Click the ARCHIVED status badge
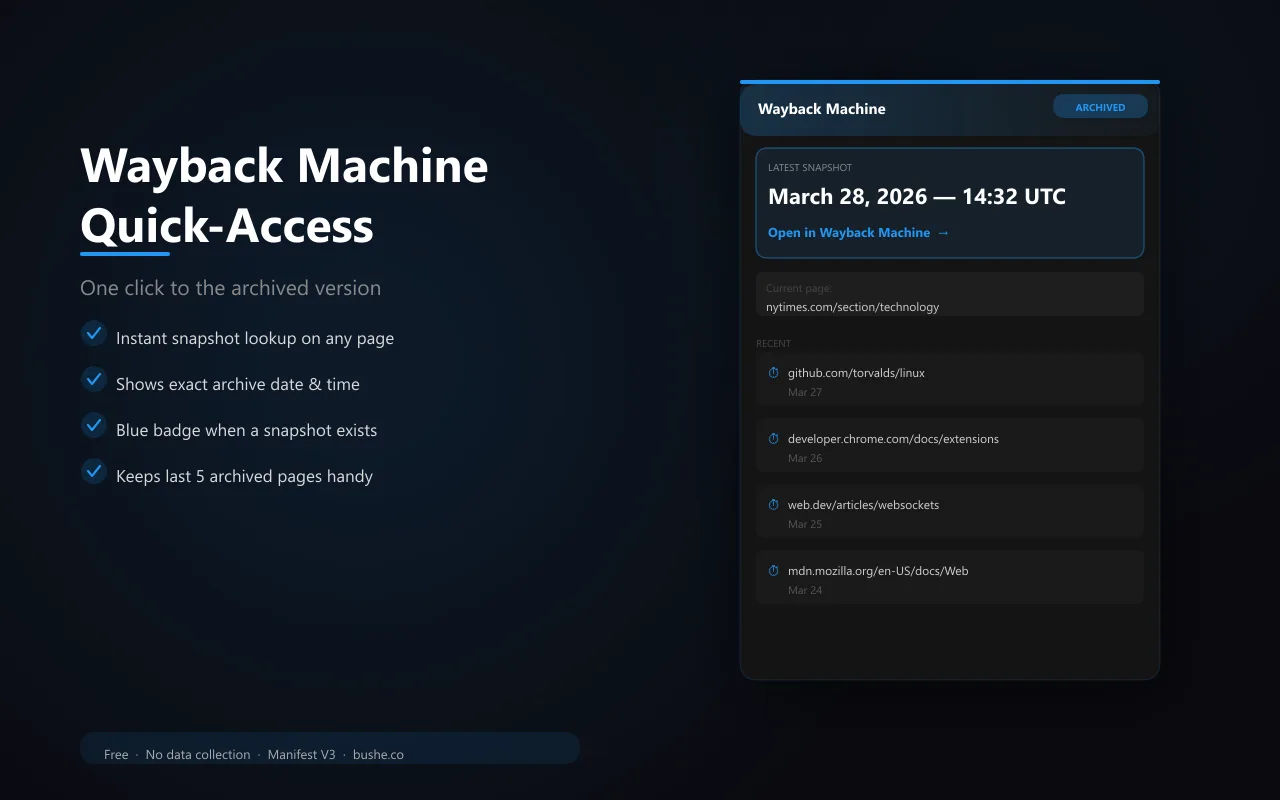 tap(1100, 107)
